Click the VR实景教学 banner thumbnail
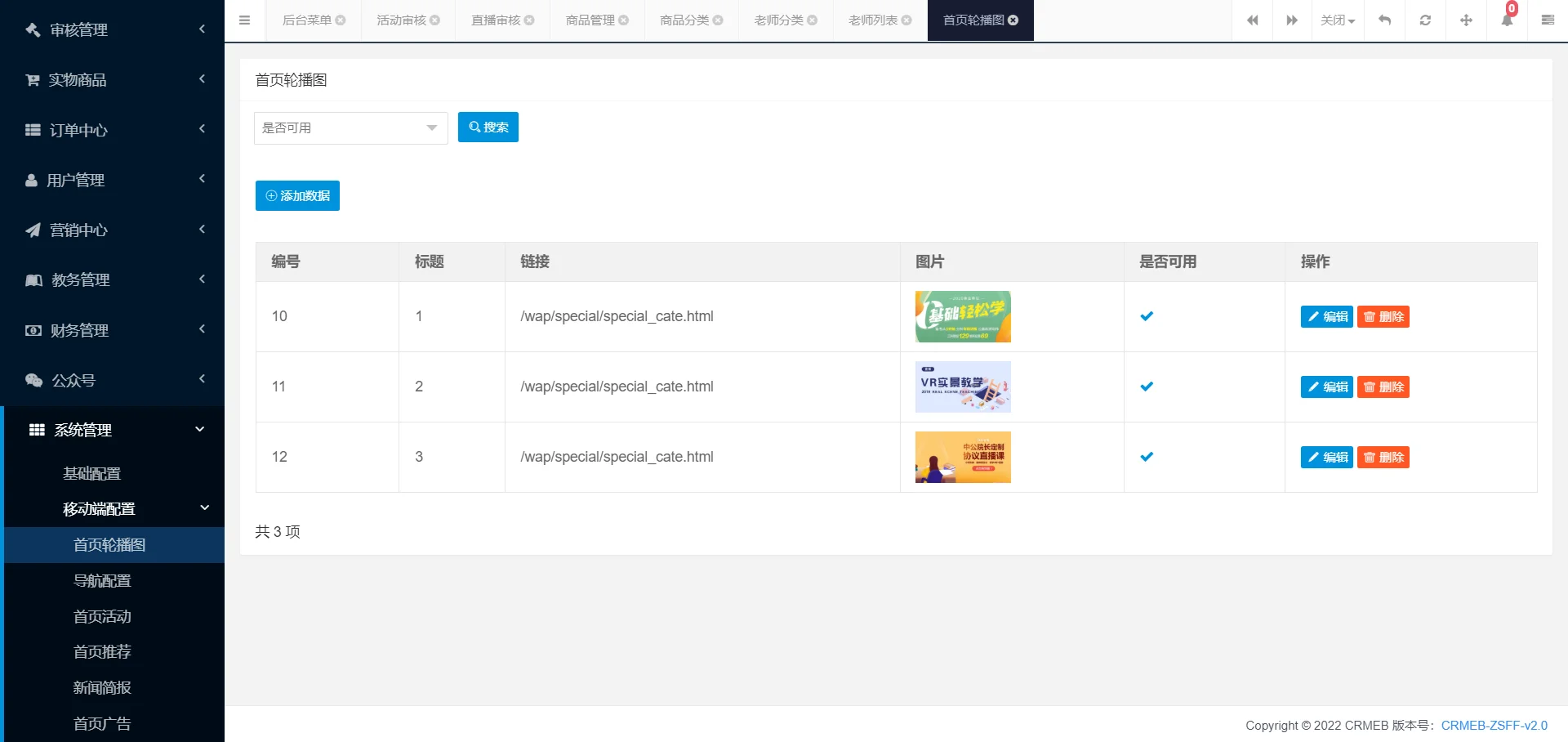 pyautogui.click(x=963, y=387)
